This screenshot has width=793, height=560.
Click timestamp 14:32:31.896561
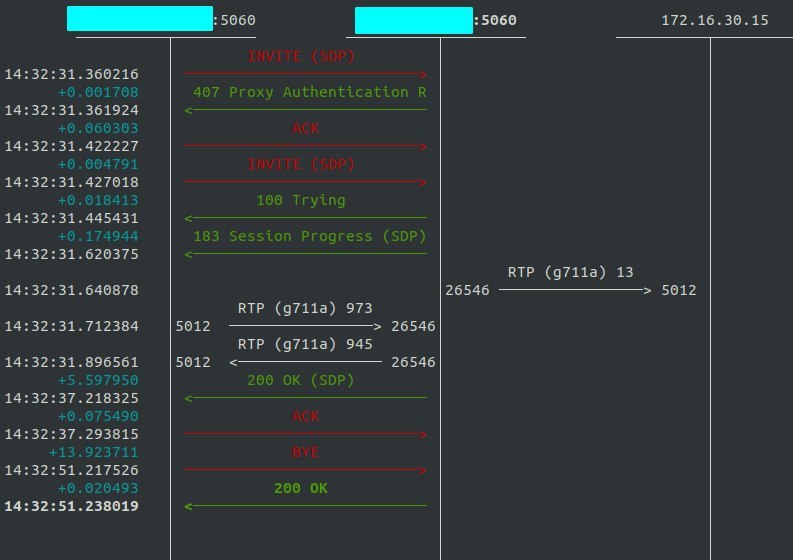point(71,362)
